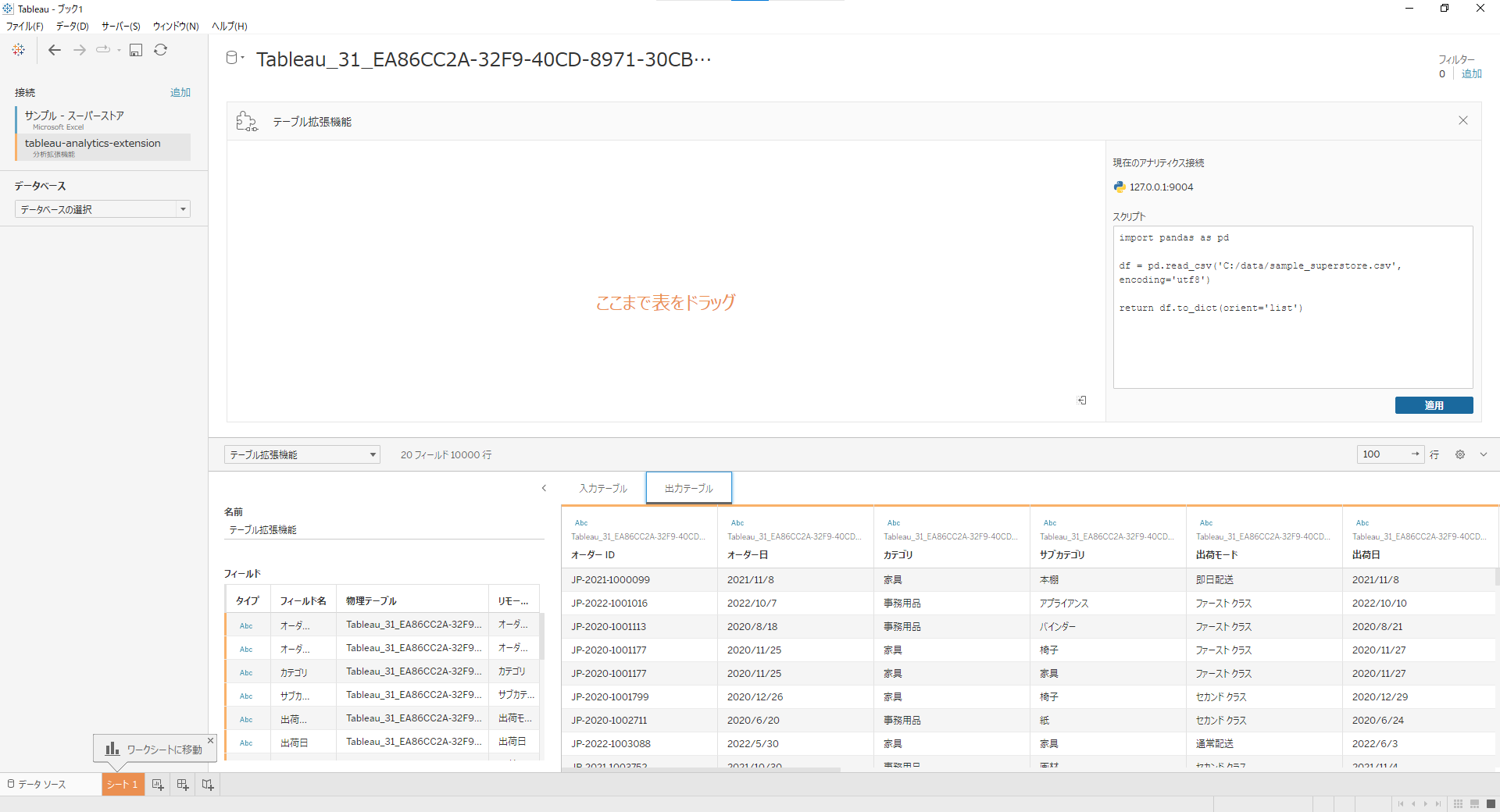This screenshot has height=812, width=1500.
Task: Click the save icon in toolbar
Action: pos(136,50)
